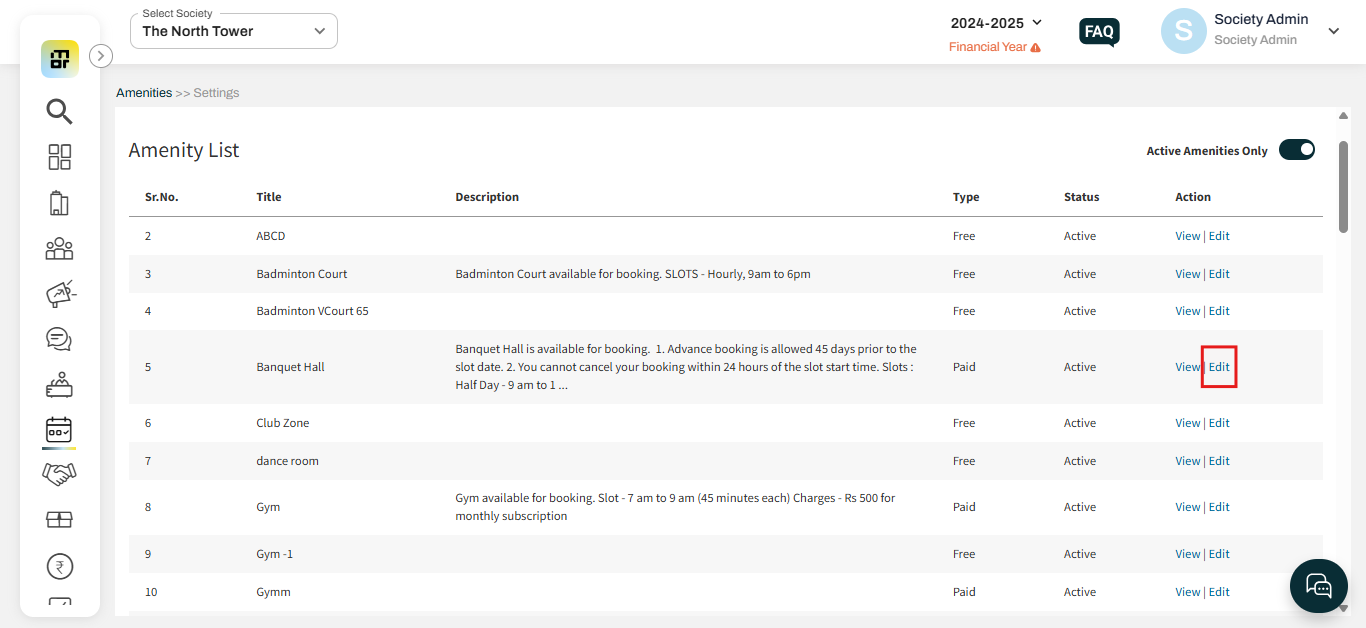Edit the dance room amenity
Screen dimensions: 1366x628
(1219, 461)
